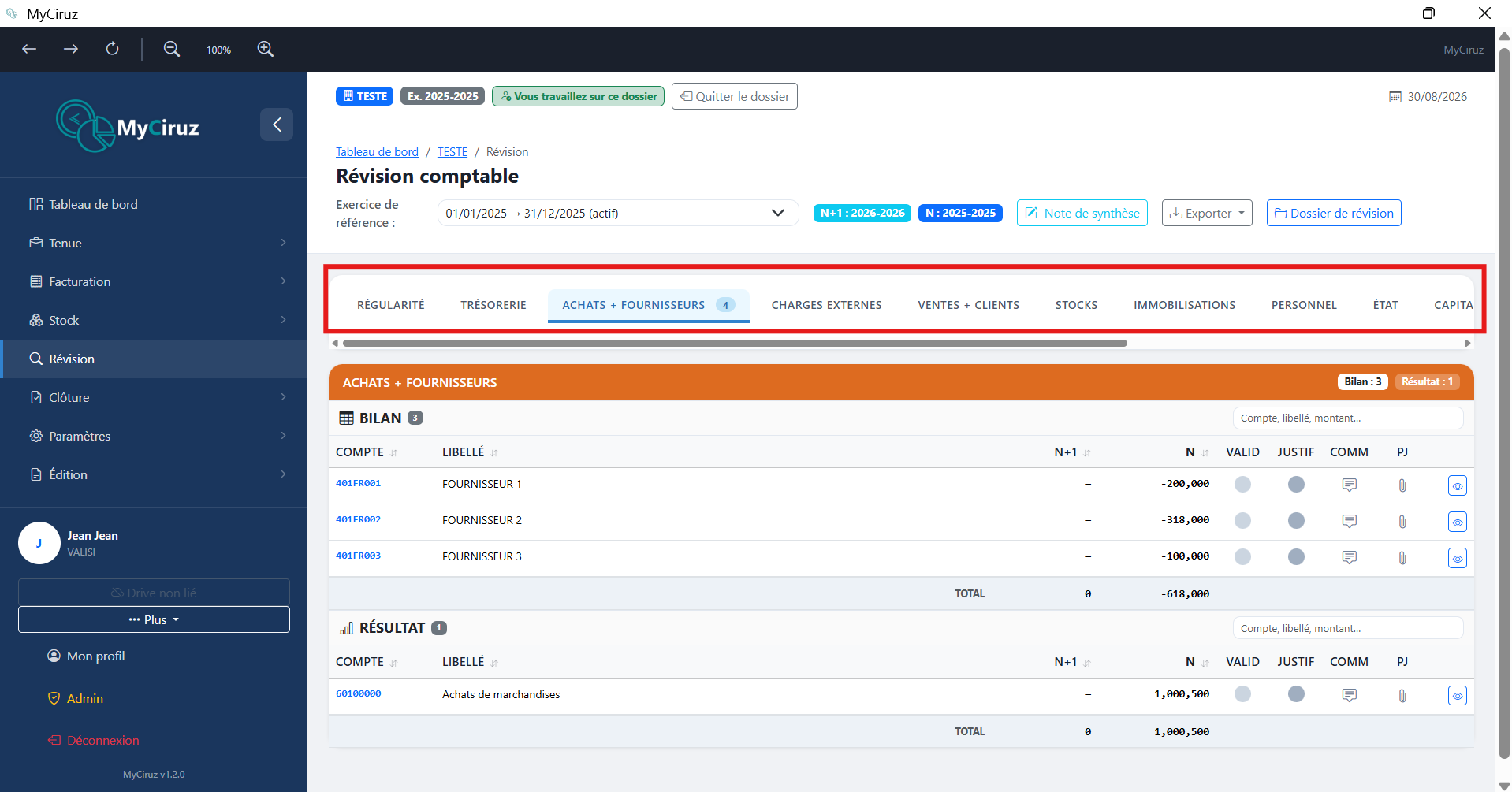This screenshot has height=792, width=1512.
Task: Switch to the CHARGES EXTERNES tab
Action: click(x=826, y=305)
